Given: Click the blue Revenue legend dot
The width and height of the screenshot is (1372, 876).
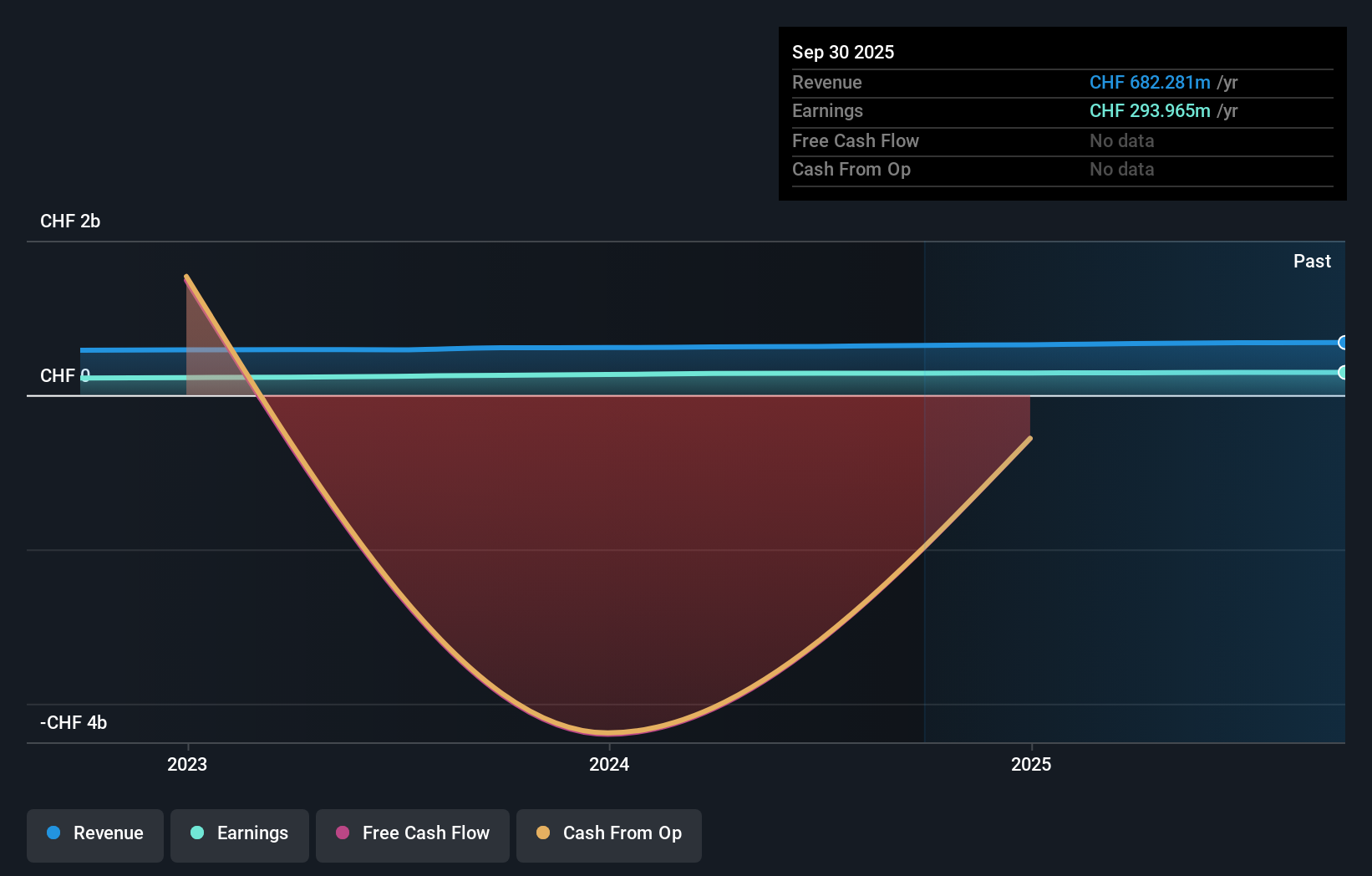Looking at the screenshot, I should 53,833.
